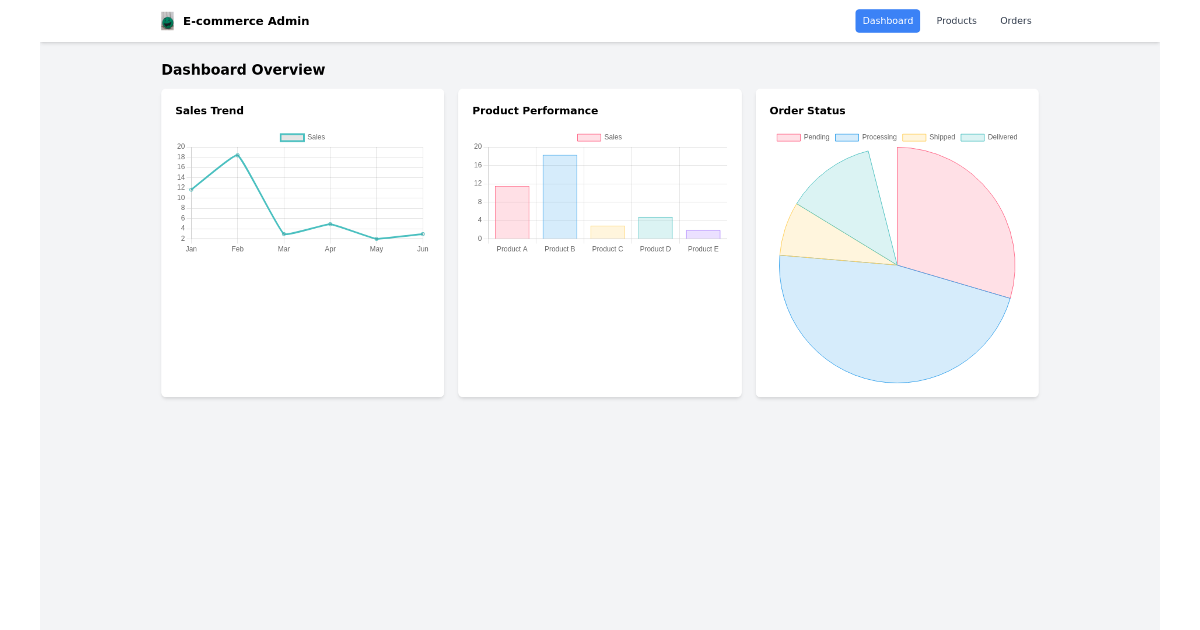Image resolution: width=1200 pixels, height=630 pixels.
Task: Click the E-commerce Admin logo icon
Action: pos(167,20)
